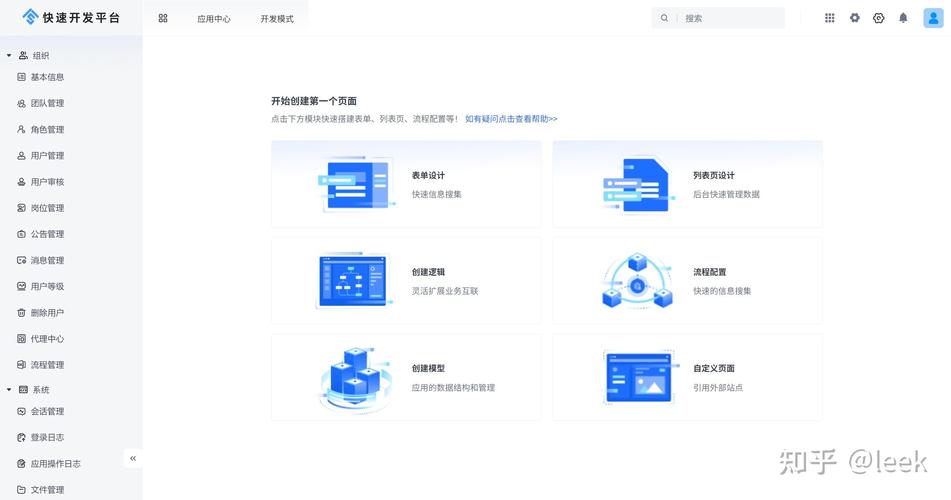Viewport: 951px width, 500px height.
Task: Open 公告管理 menu entry text
Action: [47, 234]
